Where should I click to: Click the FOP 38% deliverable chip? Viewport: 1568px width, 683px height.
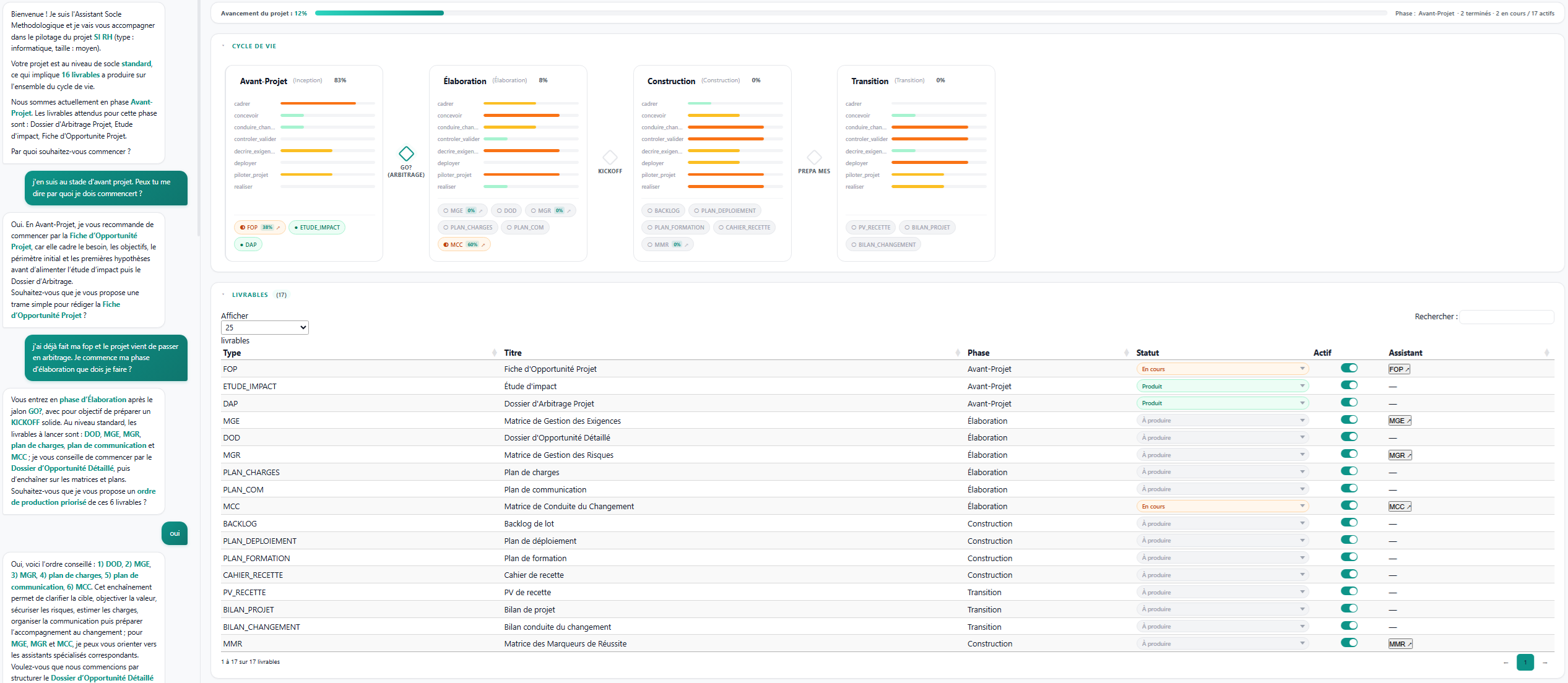[x=259, y=228]
